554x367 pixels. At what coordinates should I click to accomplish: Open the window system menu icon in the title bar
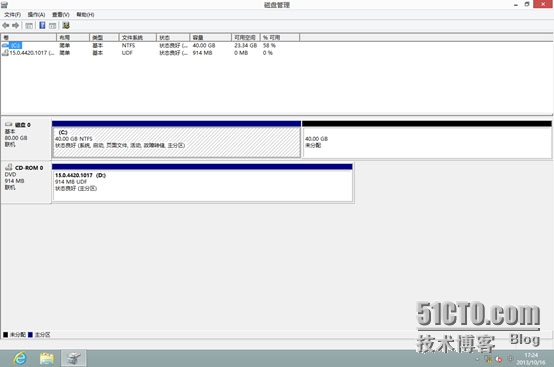coord(4,5)
